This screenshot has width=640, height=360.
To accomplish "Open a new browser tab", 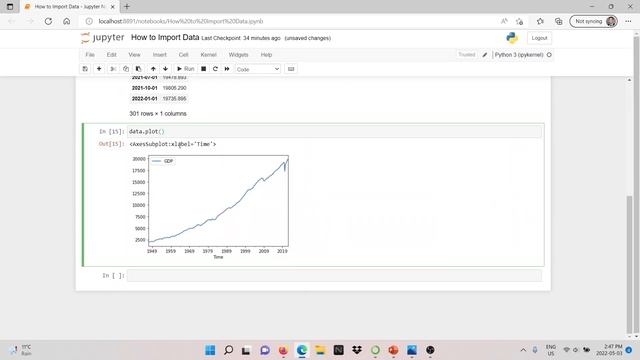I will [x=127, y=7].
